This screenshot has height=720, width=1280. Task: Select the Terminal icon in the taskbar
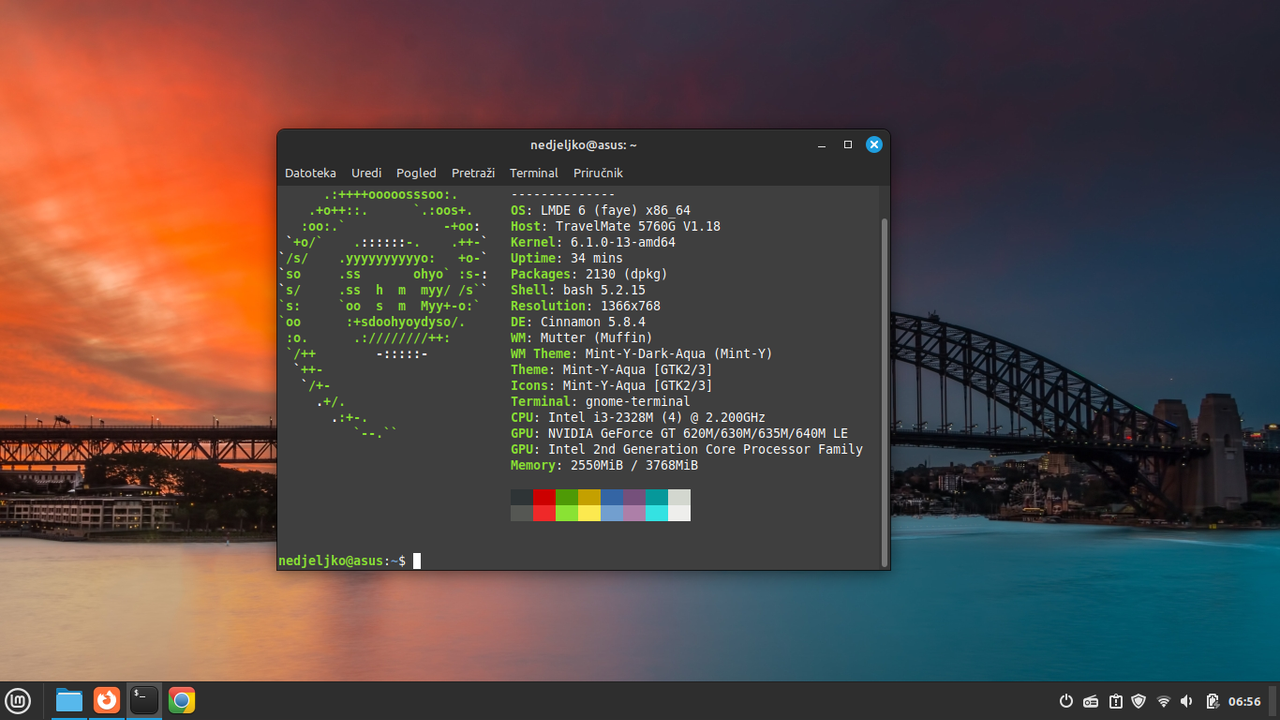144,701
